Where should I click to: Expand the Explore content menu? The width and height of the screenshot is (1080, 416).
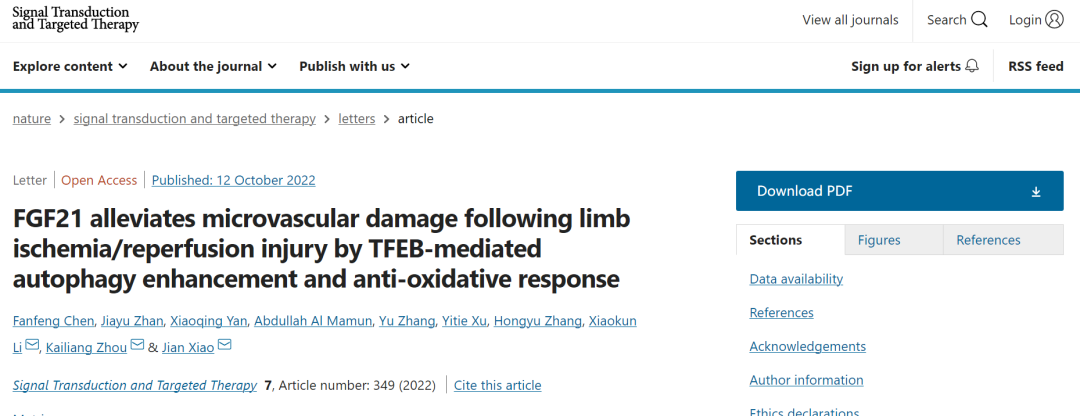coord(70,66)
